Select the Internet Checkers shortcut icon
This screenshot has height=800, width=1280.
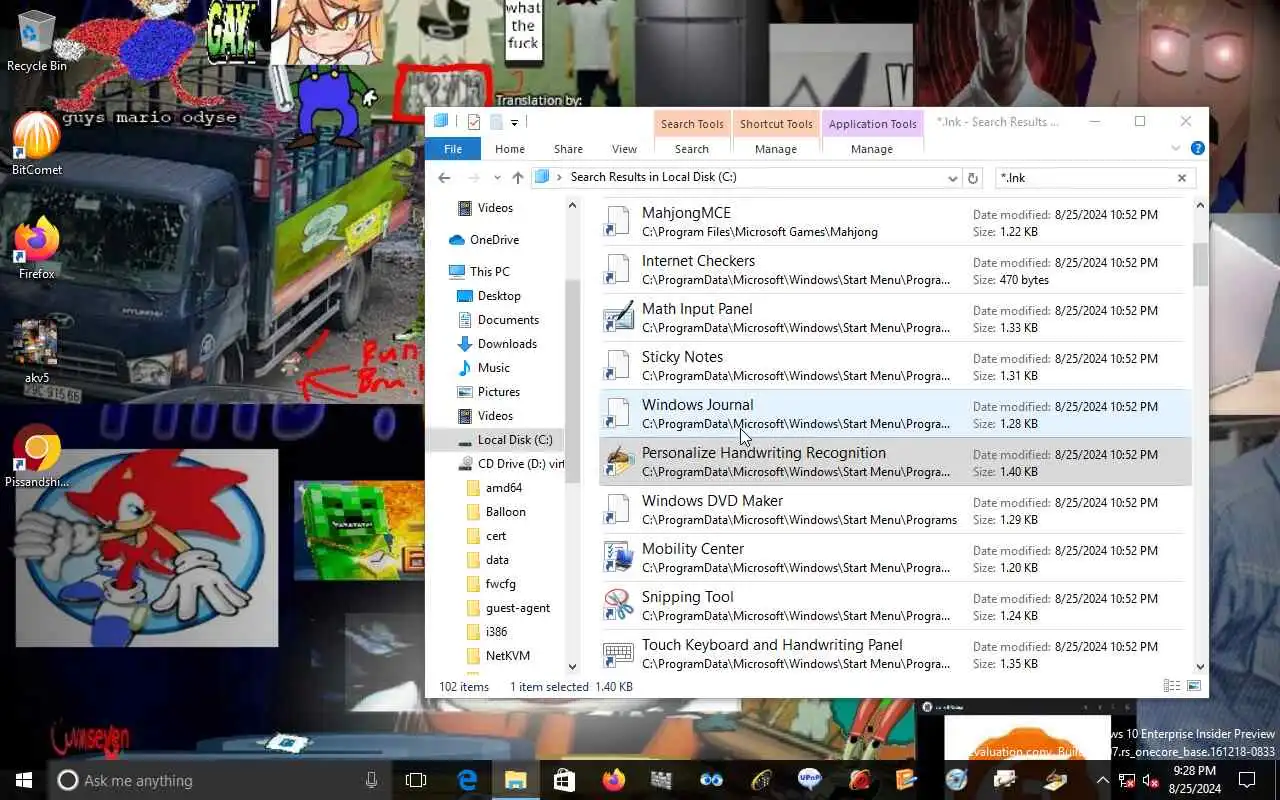point(619,270)
